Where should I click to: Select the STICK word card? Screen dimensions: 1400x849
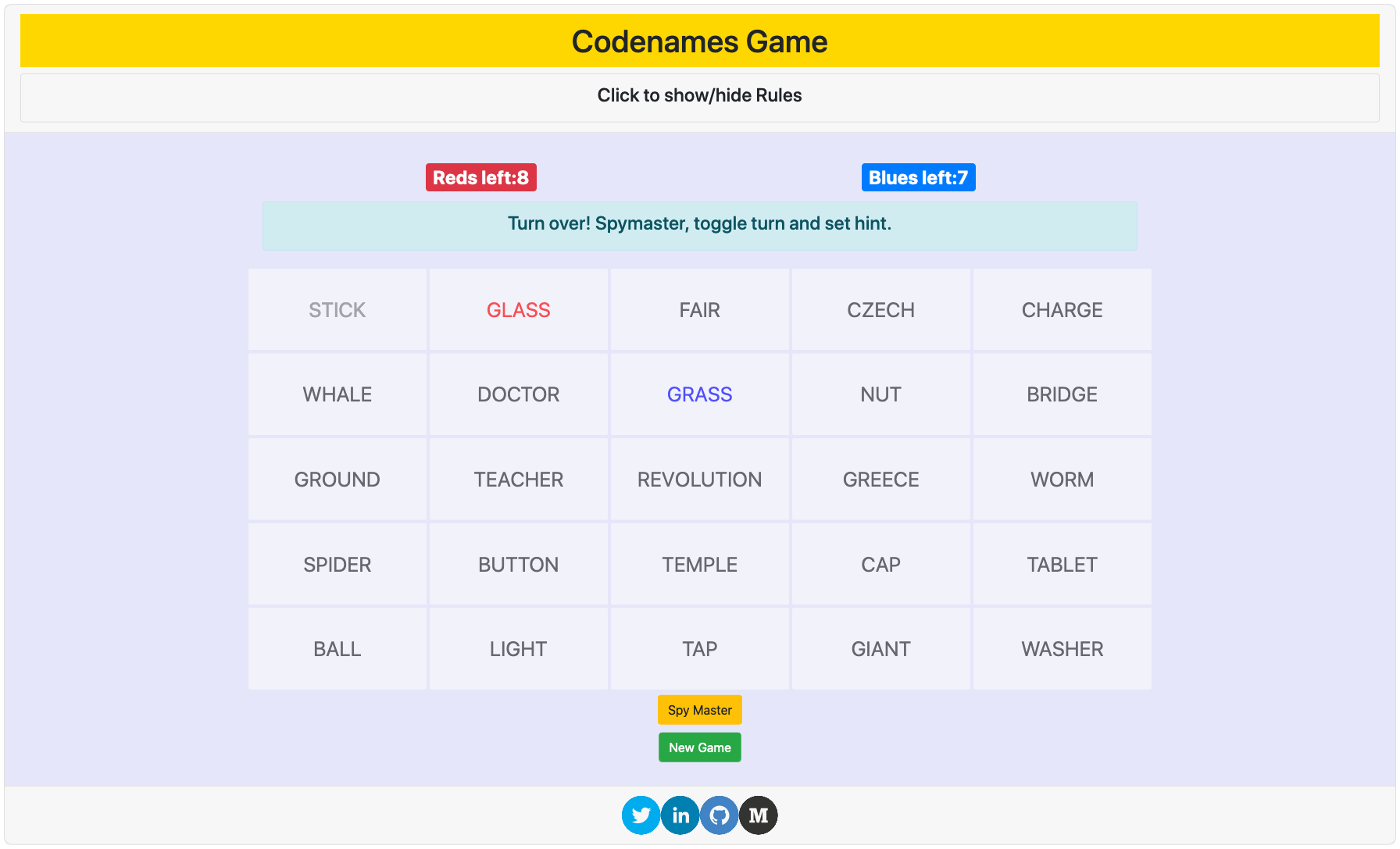tap(337, 310)
